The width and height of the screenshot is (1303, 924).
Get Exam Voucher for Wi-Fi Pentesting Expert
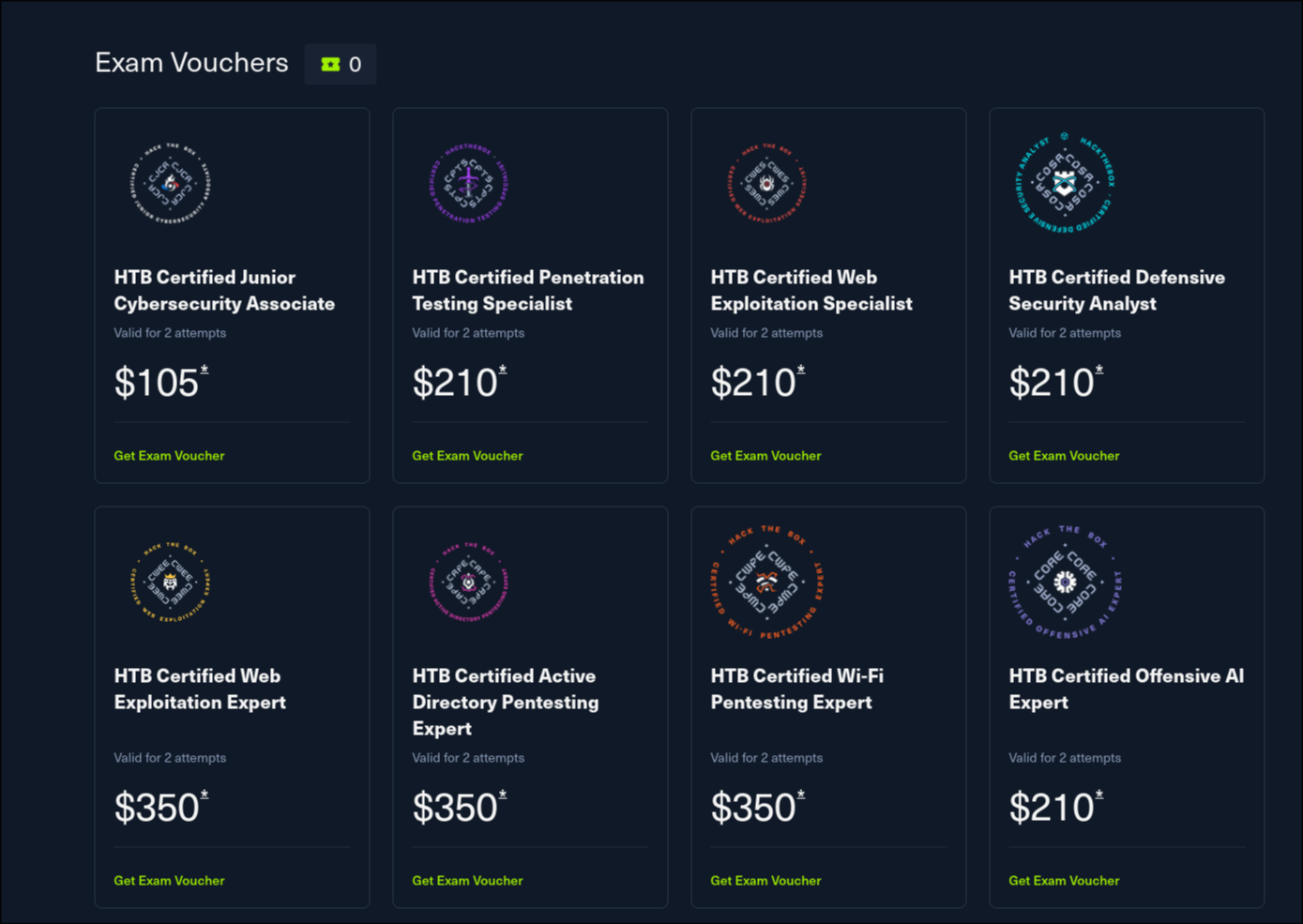tap(765, 881)
